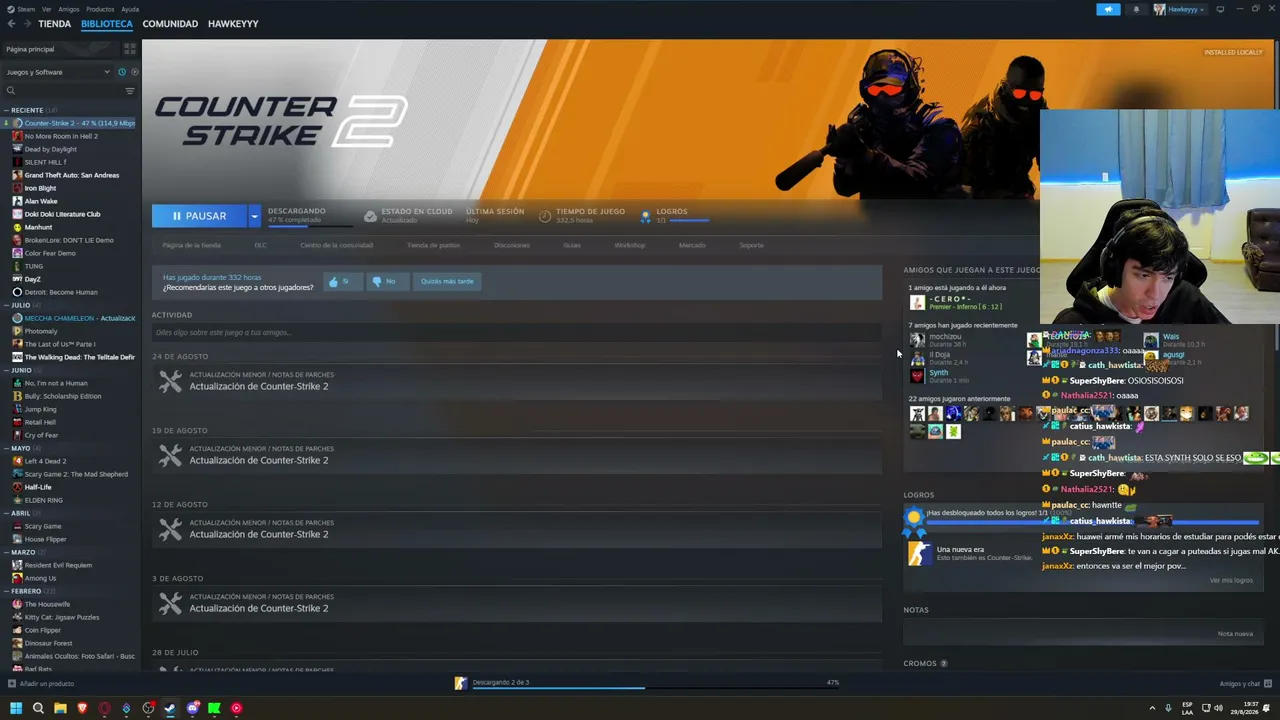Open Discord from the taskbar
The height and width of the screenshot is (720, 1280).
click(192, 708)
